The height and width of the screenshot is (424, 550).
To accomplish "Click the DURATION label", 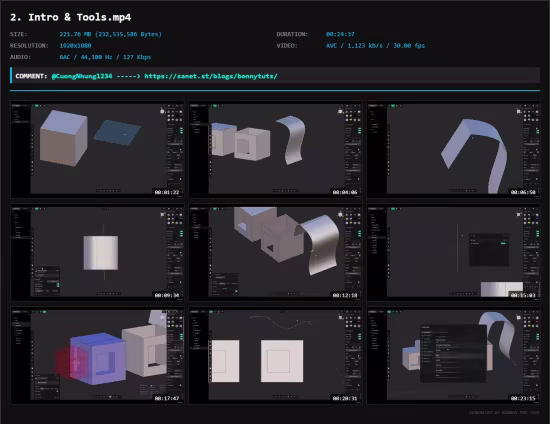I will pos(292,34).
